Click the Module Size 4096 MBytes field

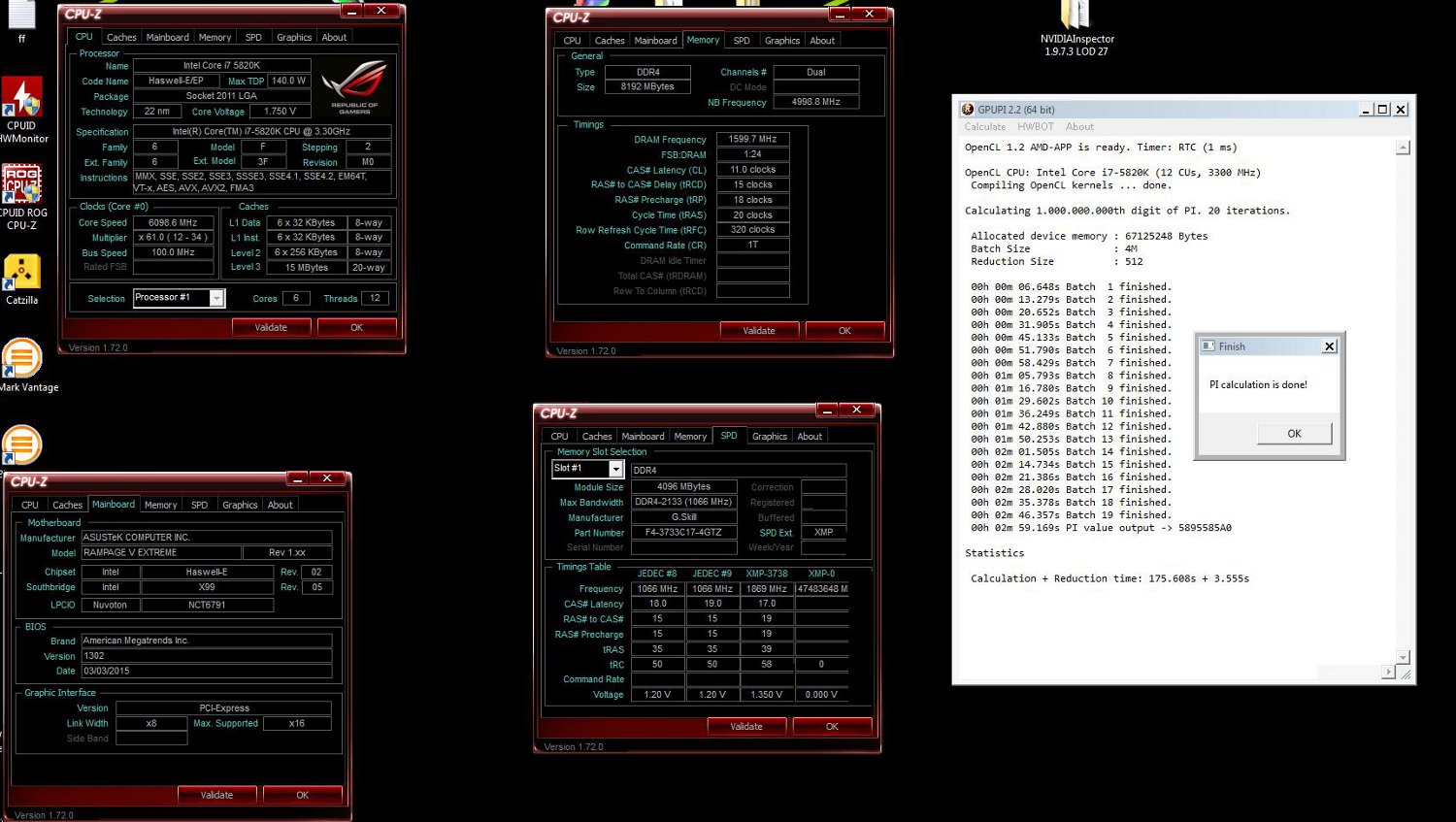tap(683, 486)
